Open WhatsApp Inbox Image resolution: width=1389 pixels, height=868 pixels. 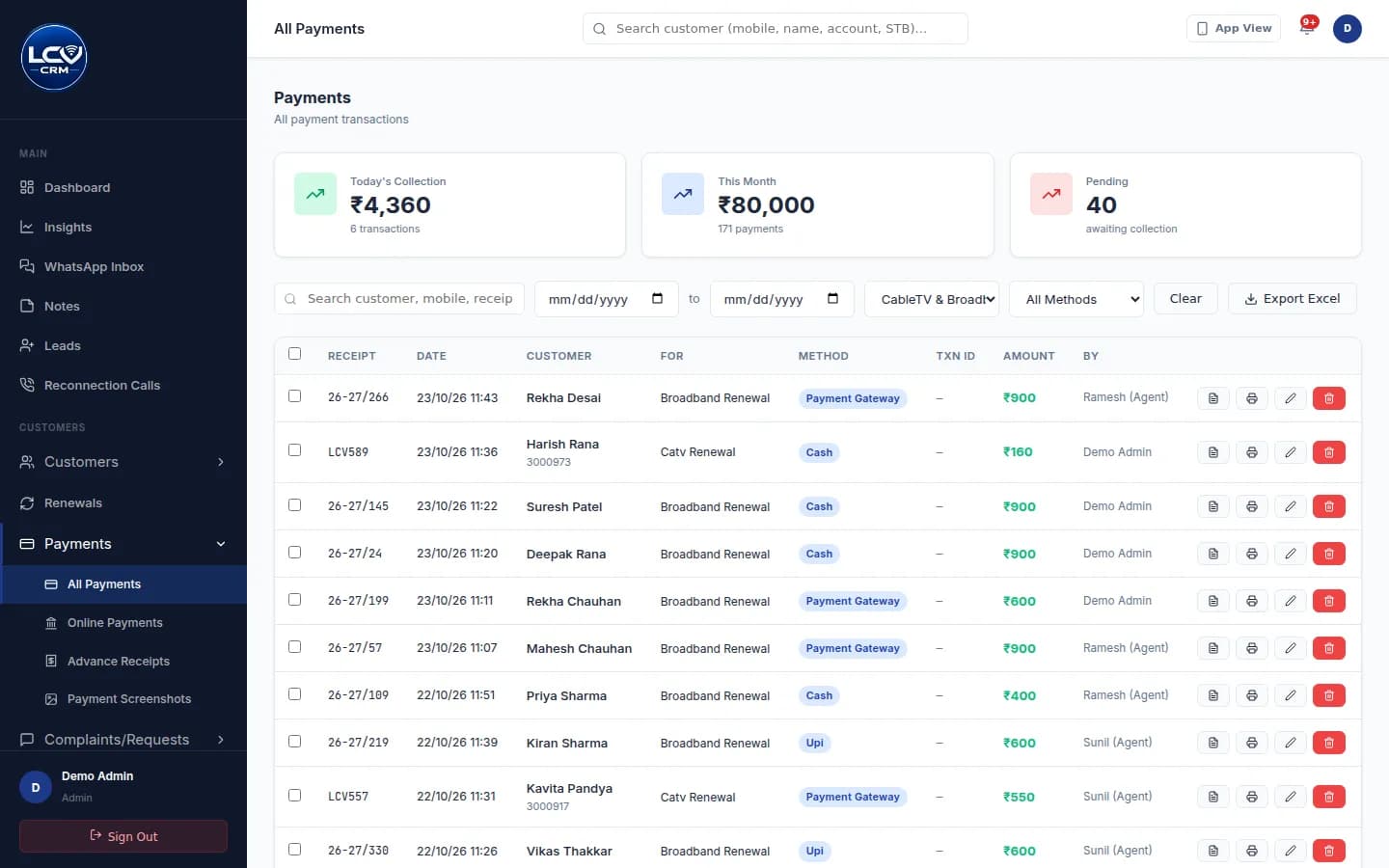pos(123,266)
